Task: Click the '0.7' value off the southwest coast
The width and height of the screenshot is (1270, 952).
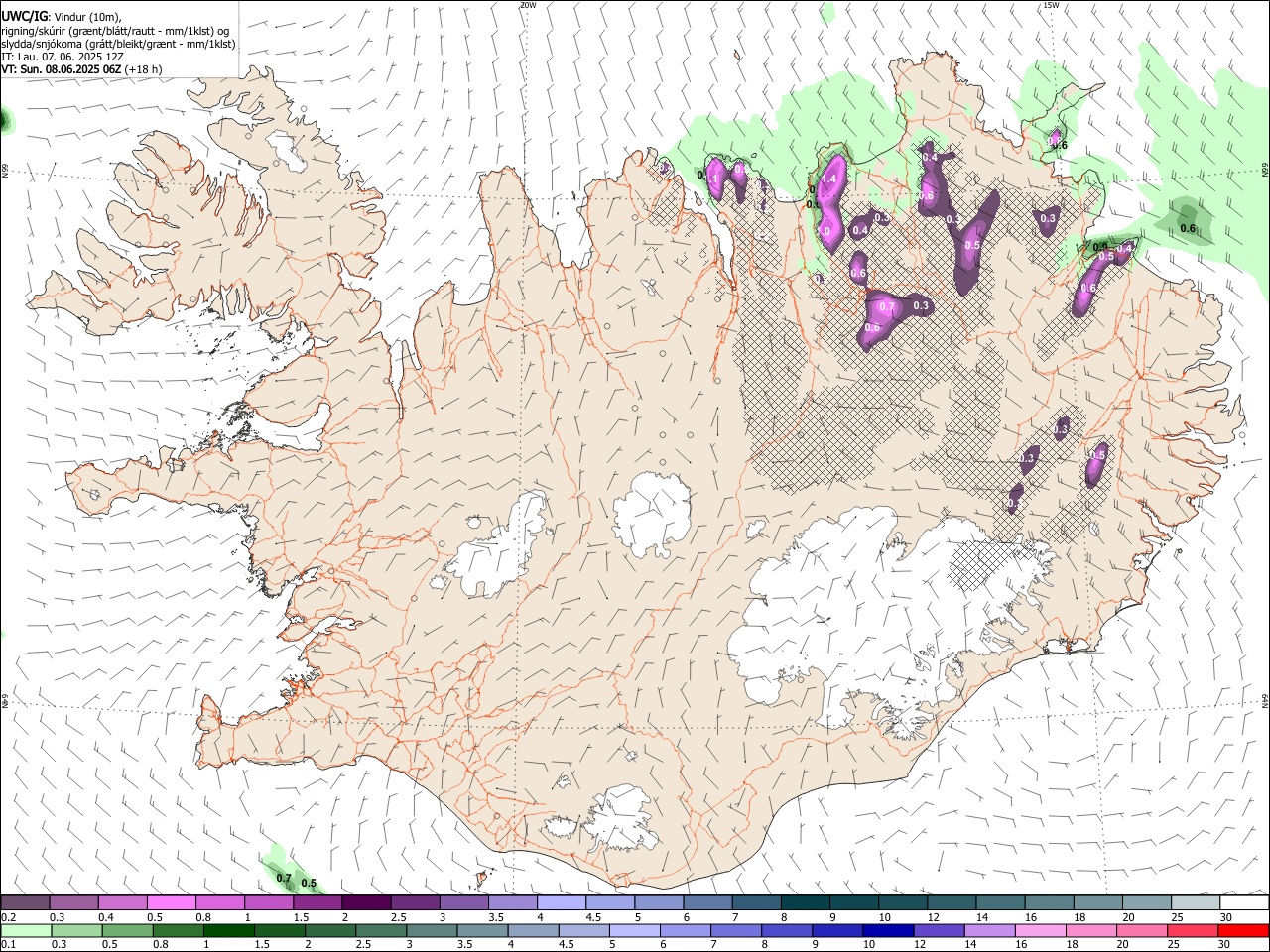Action: pyautogui.click(x=283, y=879)
